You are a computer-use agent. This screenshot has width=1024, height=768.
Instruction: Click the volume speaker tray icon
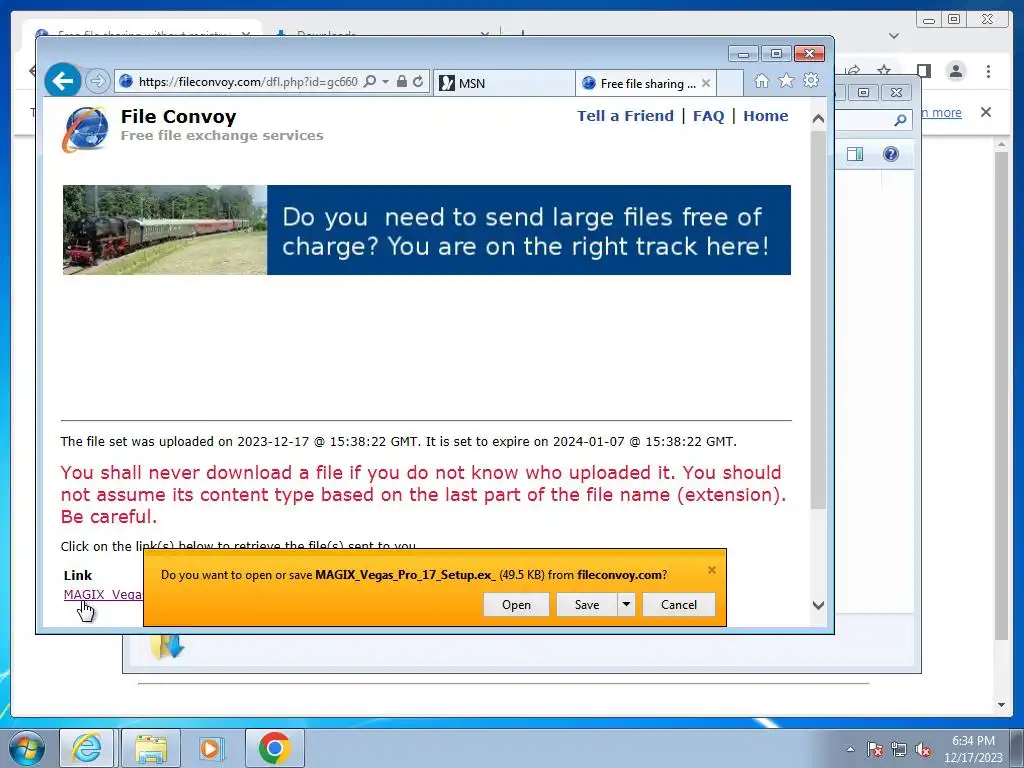click(x=923, y=750)
